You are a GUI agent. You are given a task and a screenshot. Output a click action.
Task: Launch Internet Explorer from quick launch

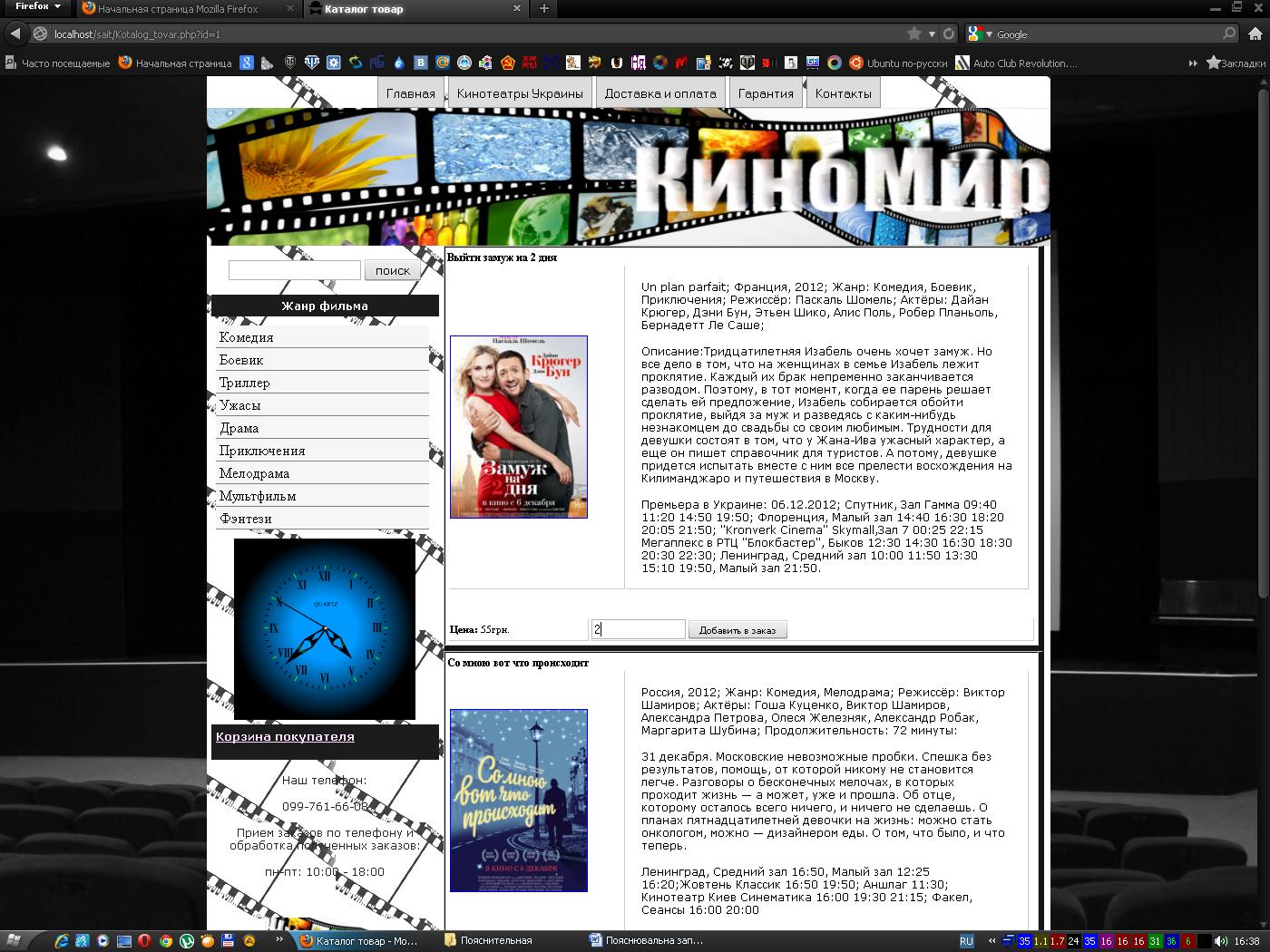click(62, 941)
